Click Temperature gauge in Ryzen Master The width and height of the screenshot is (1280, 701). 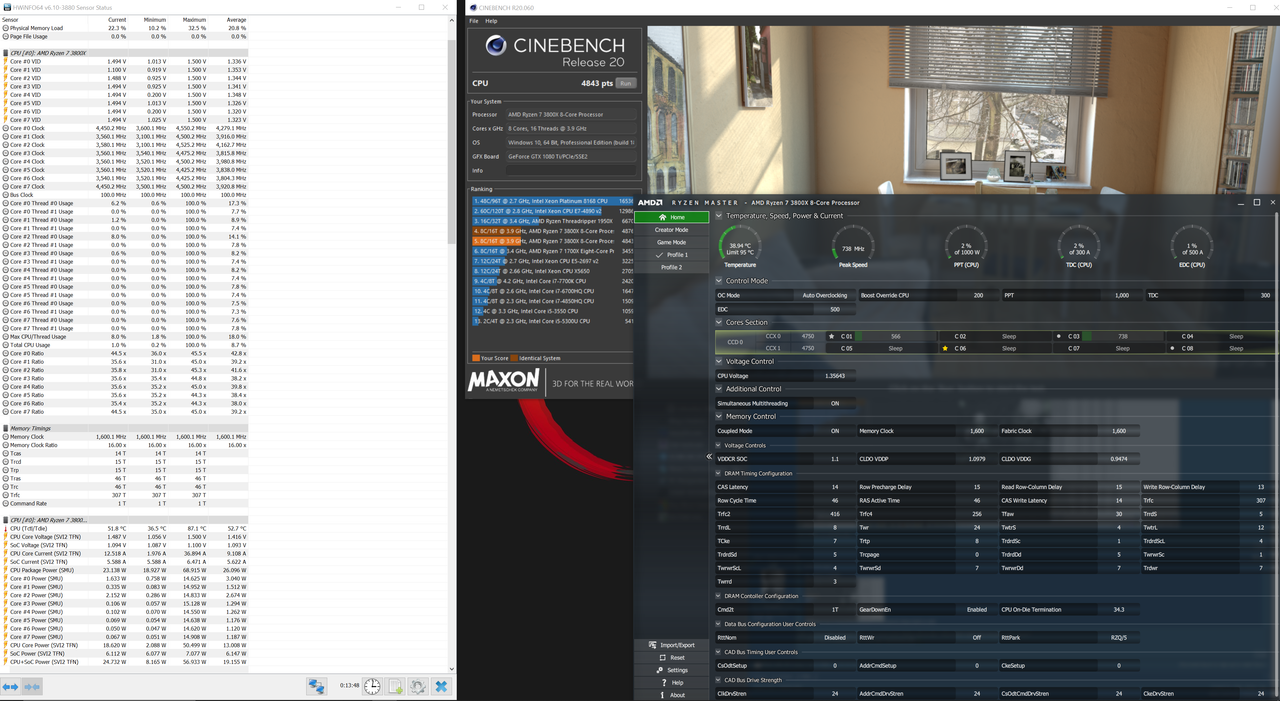(739, 246)
